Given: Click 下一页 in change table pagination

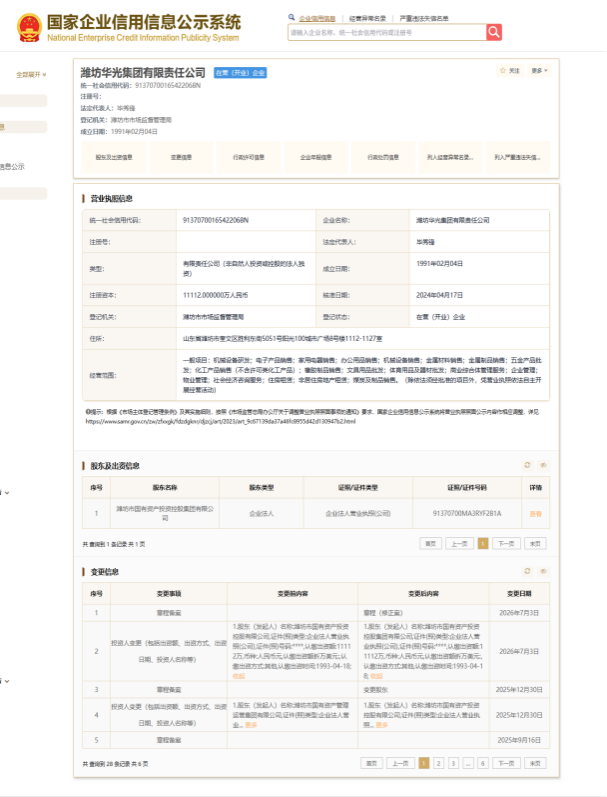Looking at the screenshot, I should click(x=506, y=763).
